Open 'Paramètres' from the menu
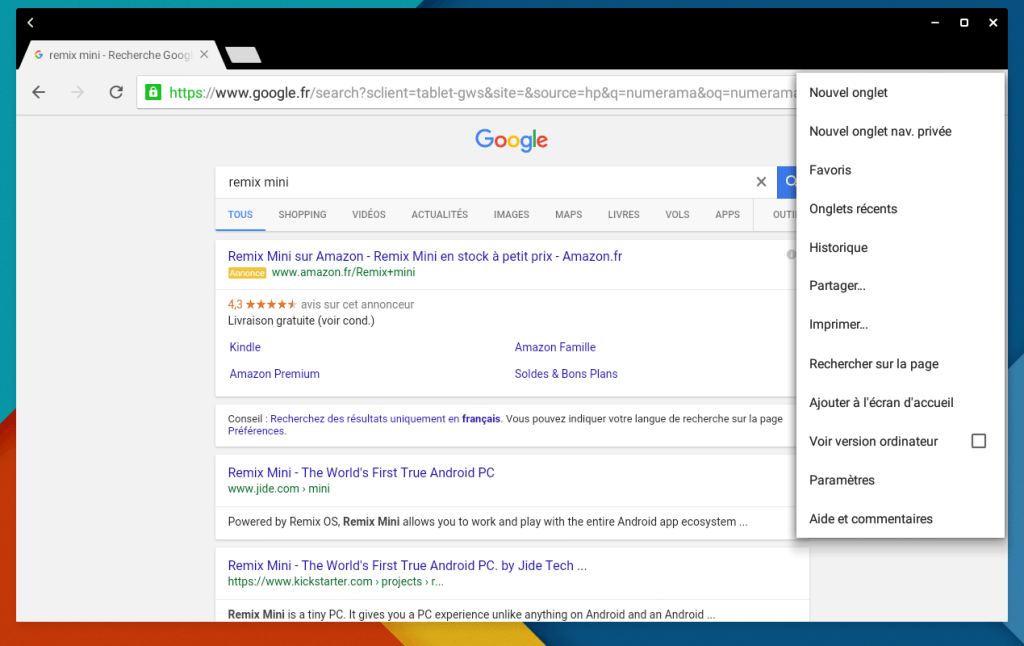1024x646 pixels. 900,480
